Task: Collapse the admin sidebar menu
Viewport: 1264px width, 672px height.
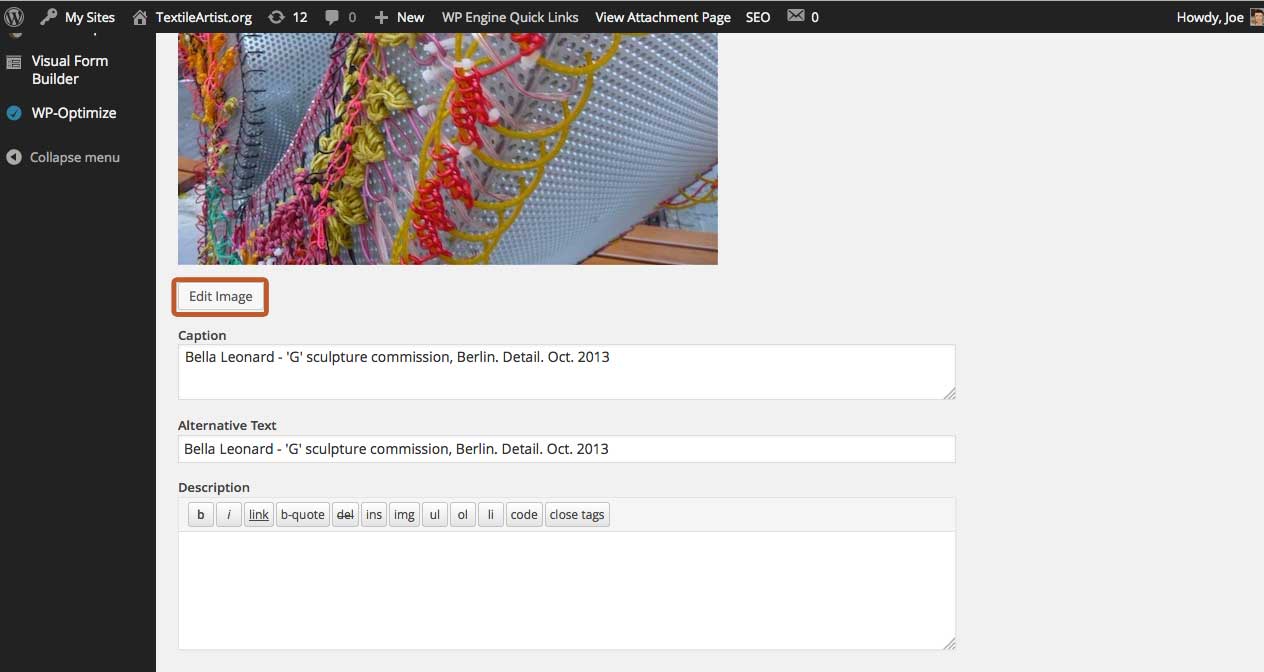Action: (64, 157)
